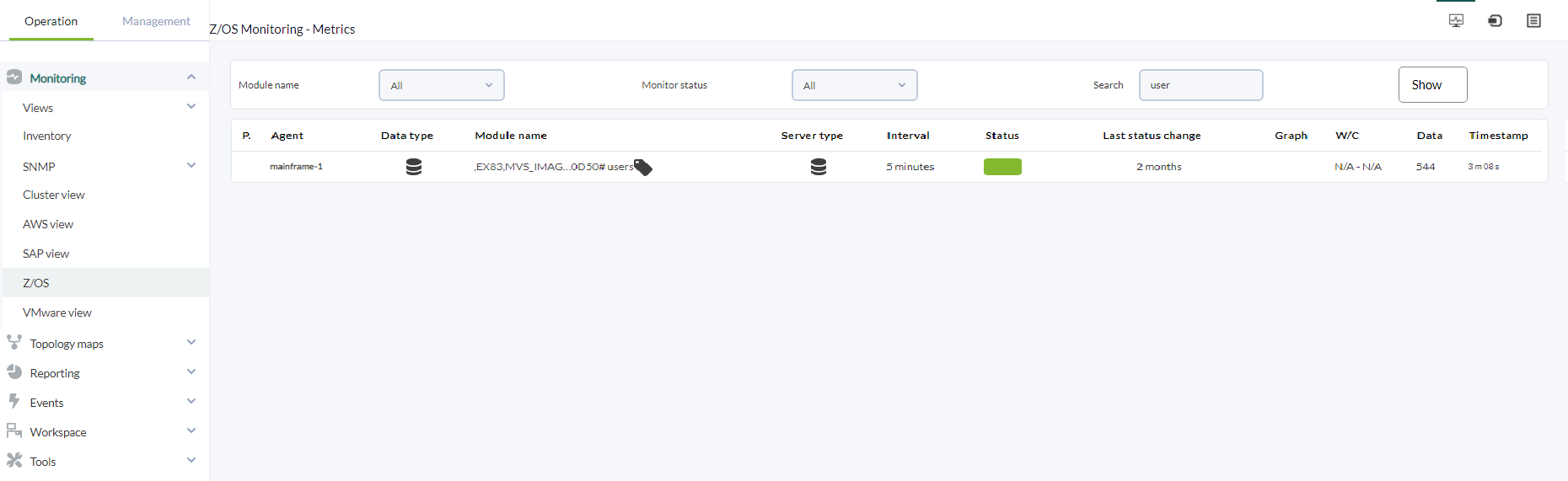Click the Module name column header
This screenshot has width=1568, height=481.
click(511, 136)
